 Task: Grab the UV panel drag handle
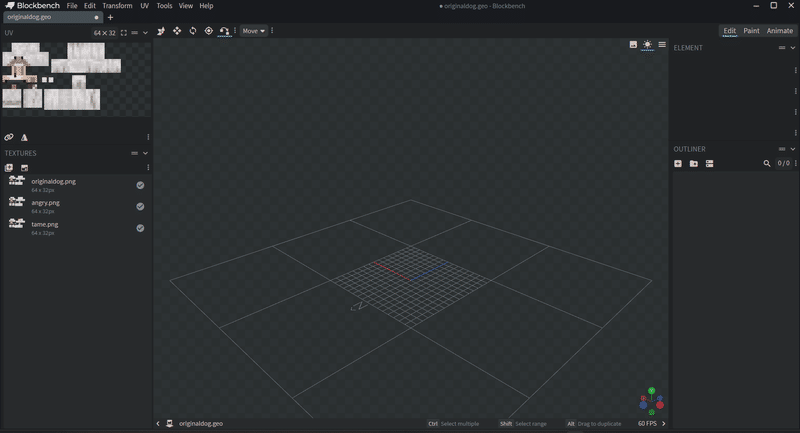135,33
